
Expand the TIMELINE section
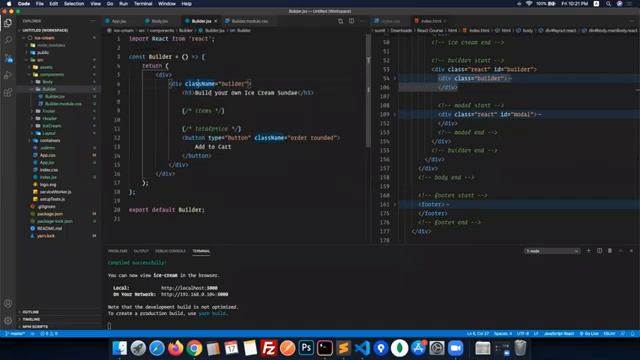pyautogui.click(x=31, y=319)
